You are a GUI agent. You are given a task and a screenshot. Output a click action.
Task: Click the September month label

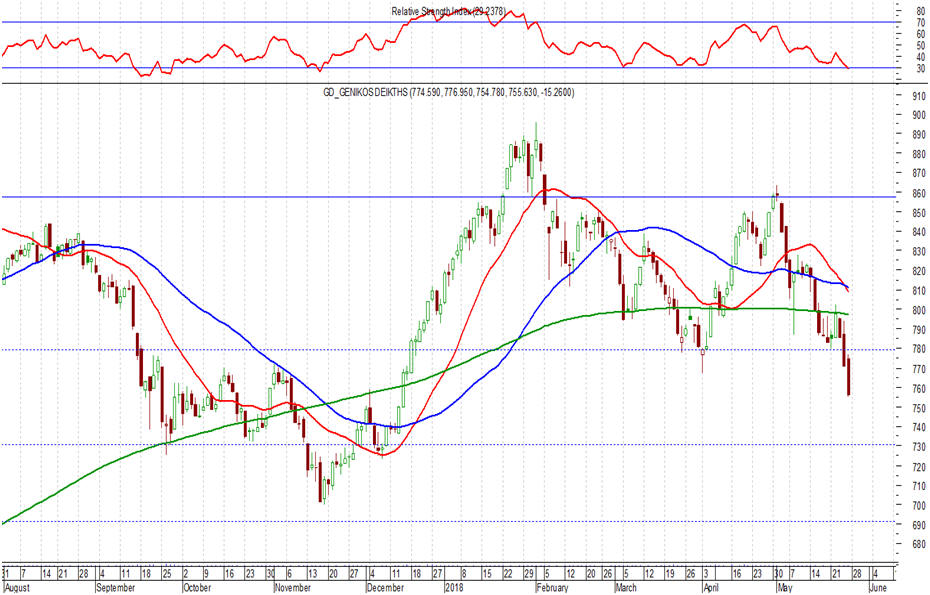[x=115, y=587]
